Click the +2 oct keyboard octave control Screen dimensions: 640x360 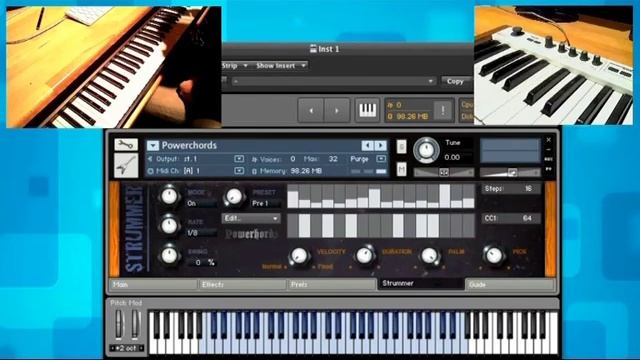(x=126, y=348)
